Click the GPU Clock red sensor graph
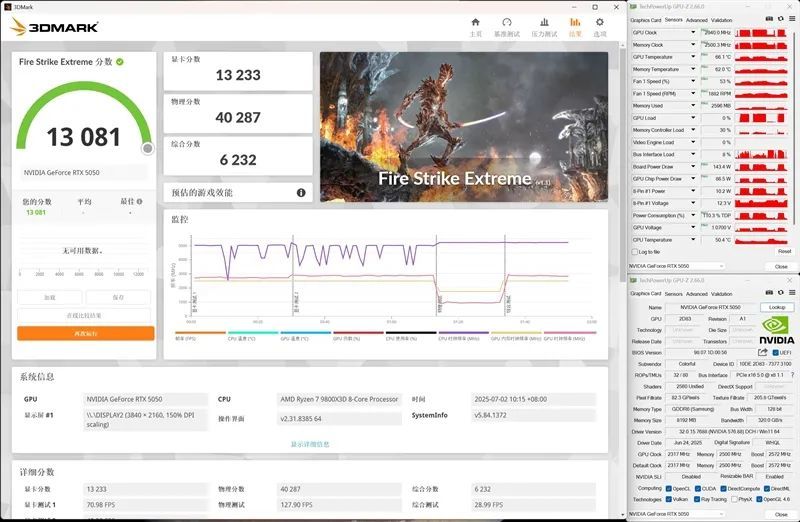The height and width of the screenshot is (522, 800). pos(761,33)
